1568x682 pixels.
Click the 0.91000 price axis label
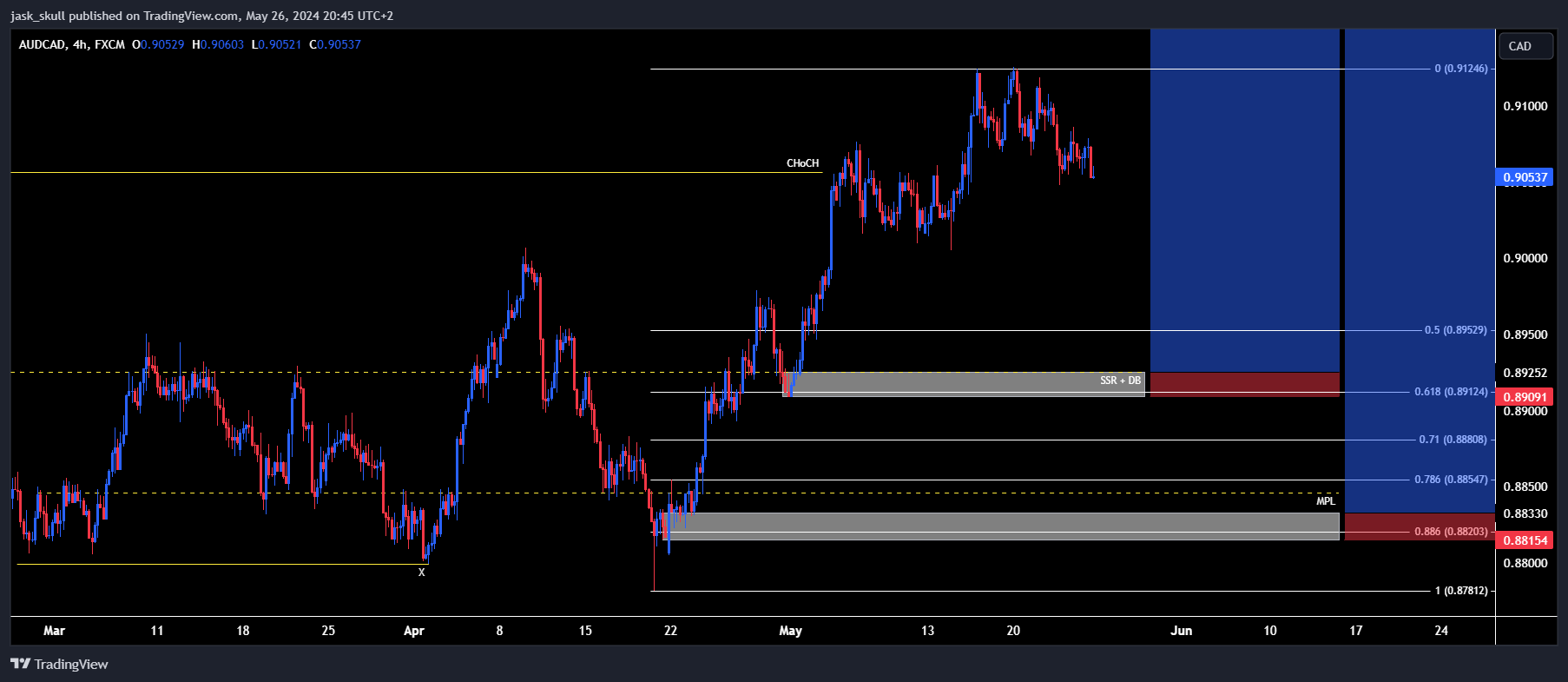[1525, 106]
